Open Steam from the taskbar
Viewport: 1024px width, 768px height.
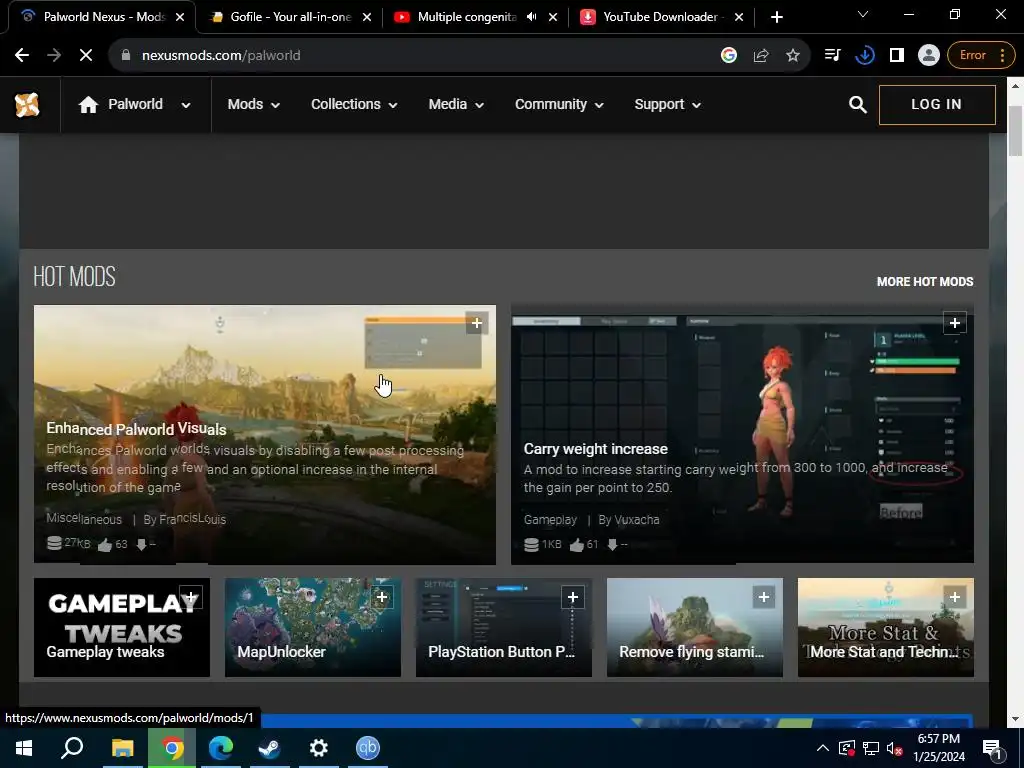(x=269, y=748)
